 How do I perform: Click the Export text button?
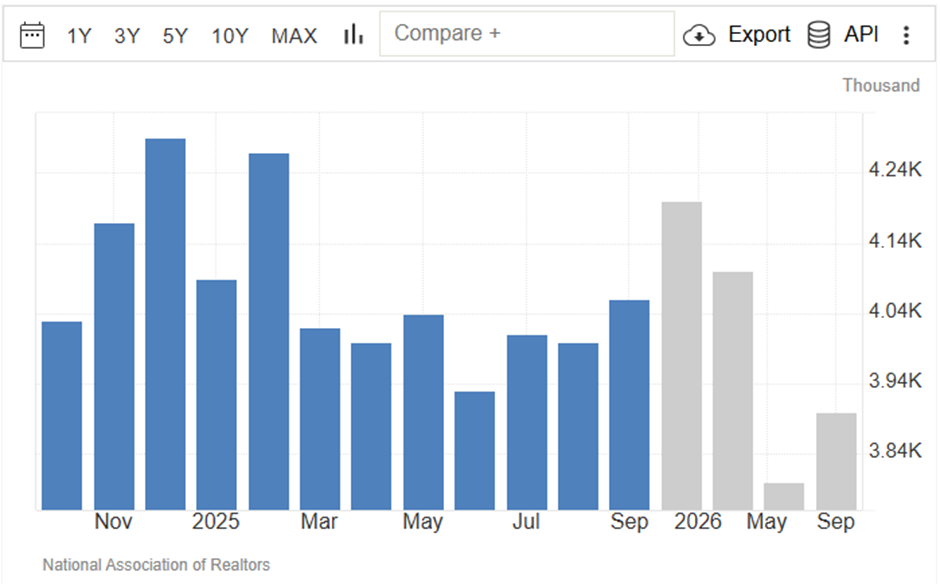point(759,35)
